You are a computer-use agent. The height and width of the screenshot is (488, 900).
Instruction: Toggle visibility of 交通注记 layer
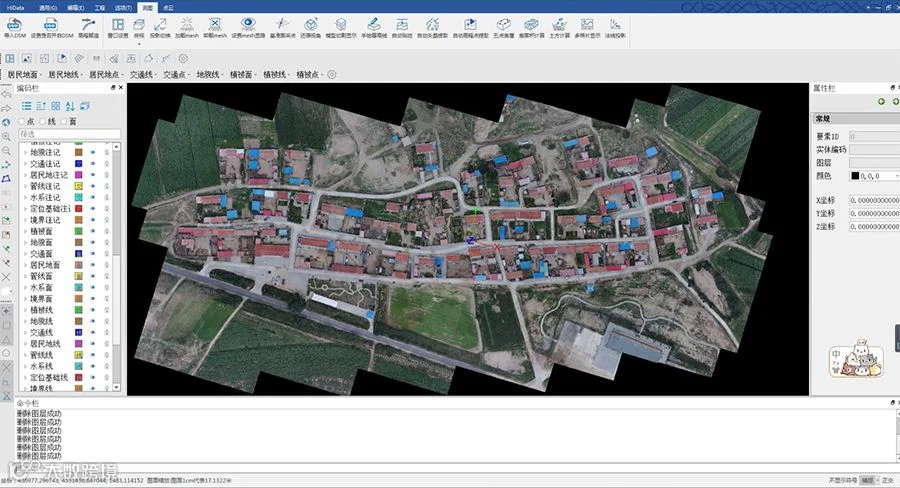93,164
